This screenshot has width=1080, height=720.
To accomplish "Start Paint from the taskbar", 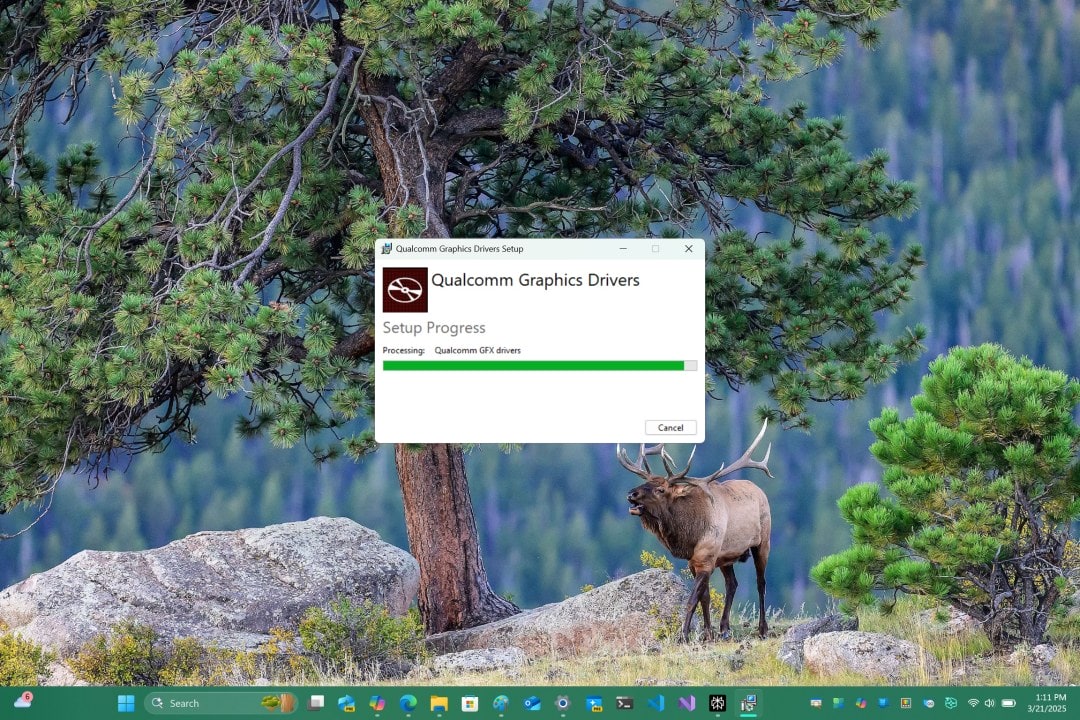I will tap(501, 703).
